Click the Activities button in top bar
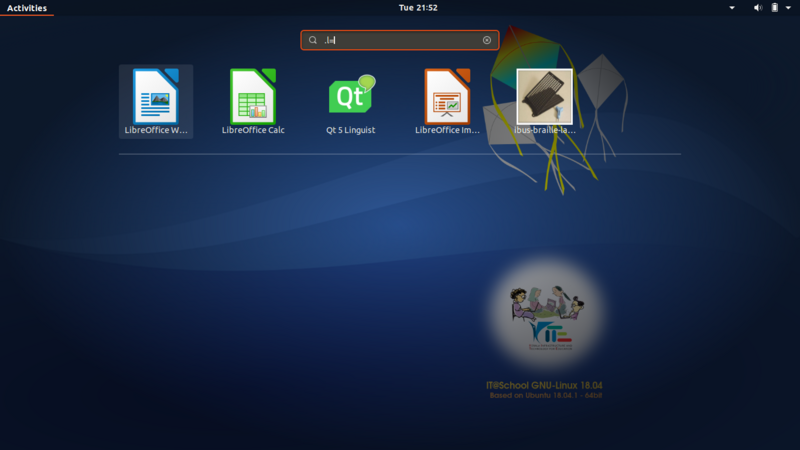The width and height of the screenshot is (800, 450). click(x=27, y=8)
